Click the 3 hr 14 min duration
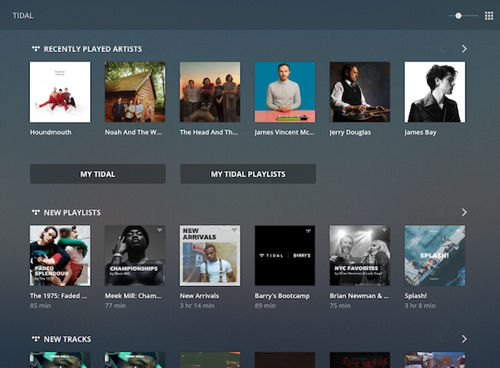Screen dimensions: 500x368 197,306
